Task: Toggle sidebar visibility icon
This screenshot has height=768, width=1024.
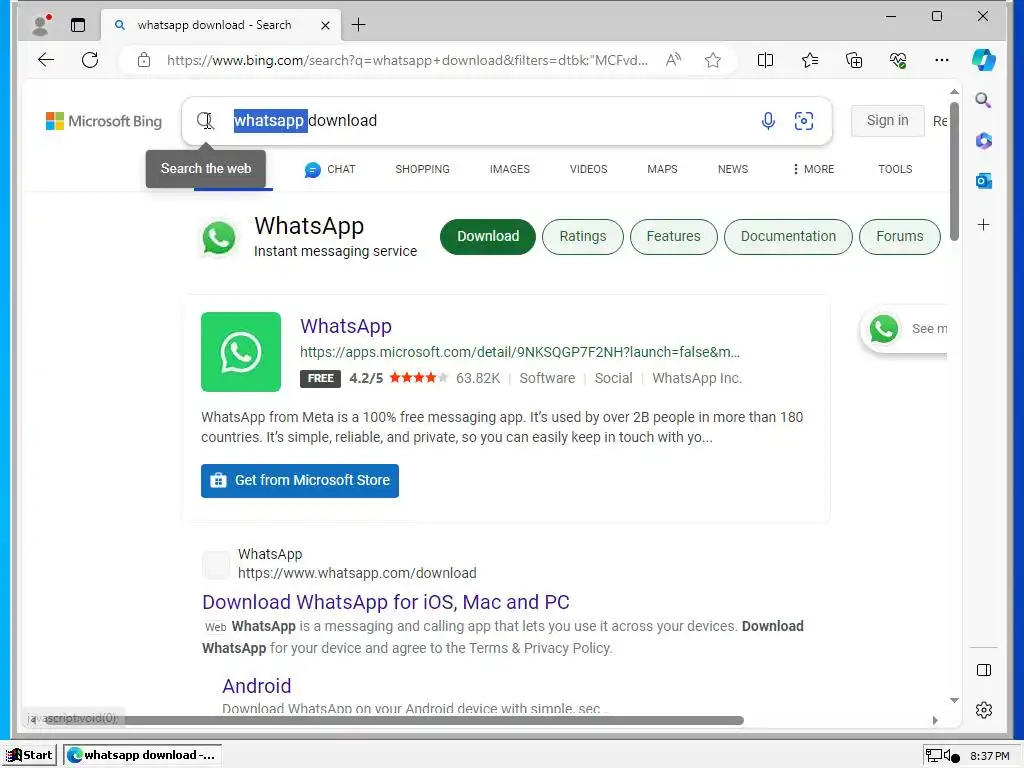Action: [x=984, y=670]
